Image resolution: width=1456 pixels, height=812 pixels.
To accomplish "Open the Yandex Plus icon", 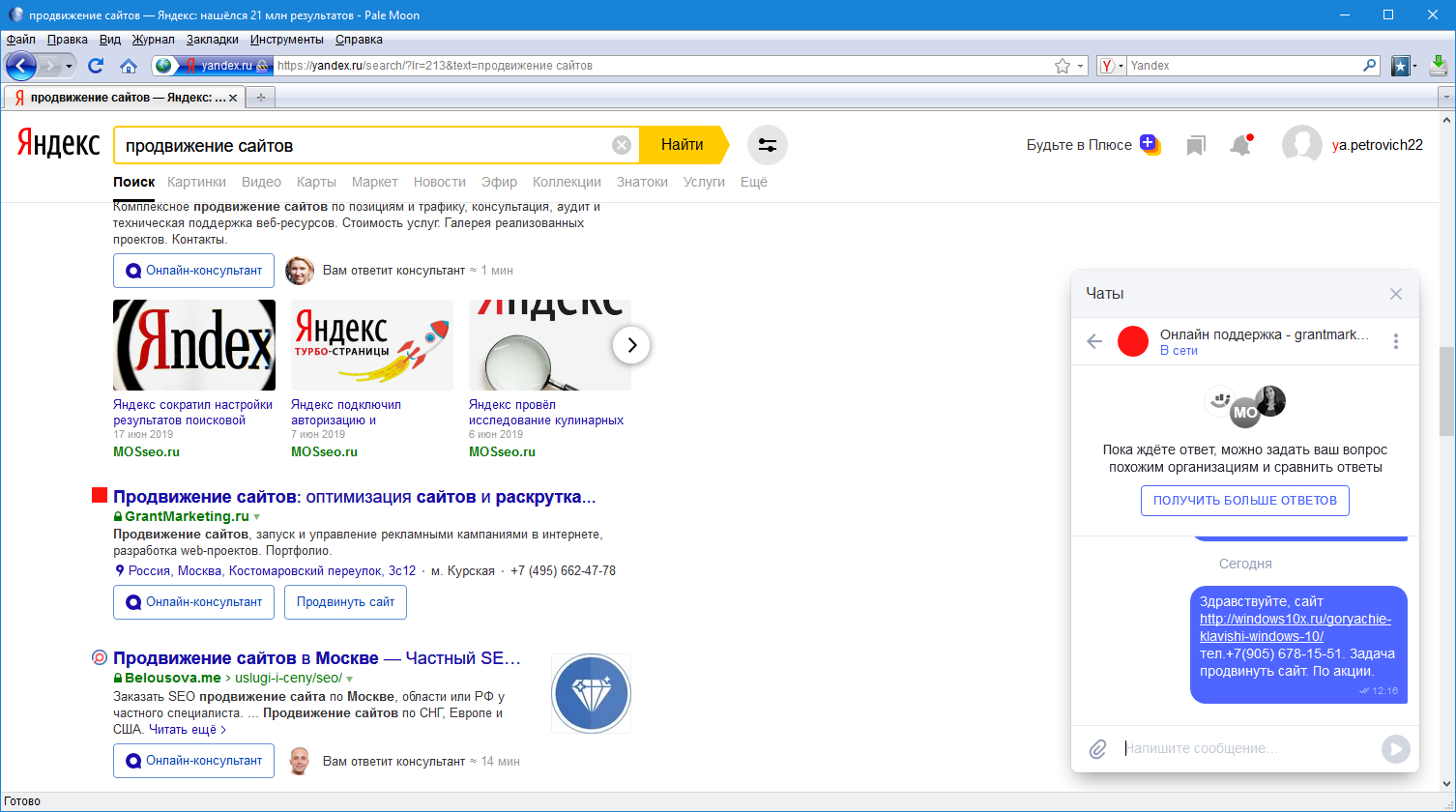I will click(x=1150, y=144).
